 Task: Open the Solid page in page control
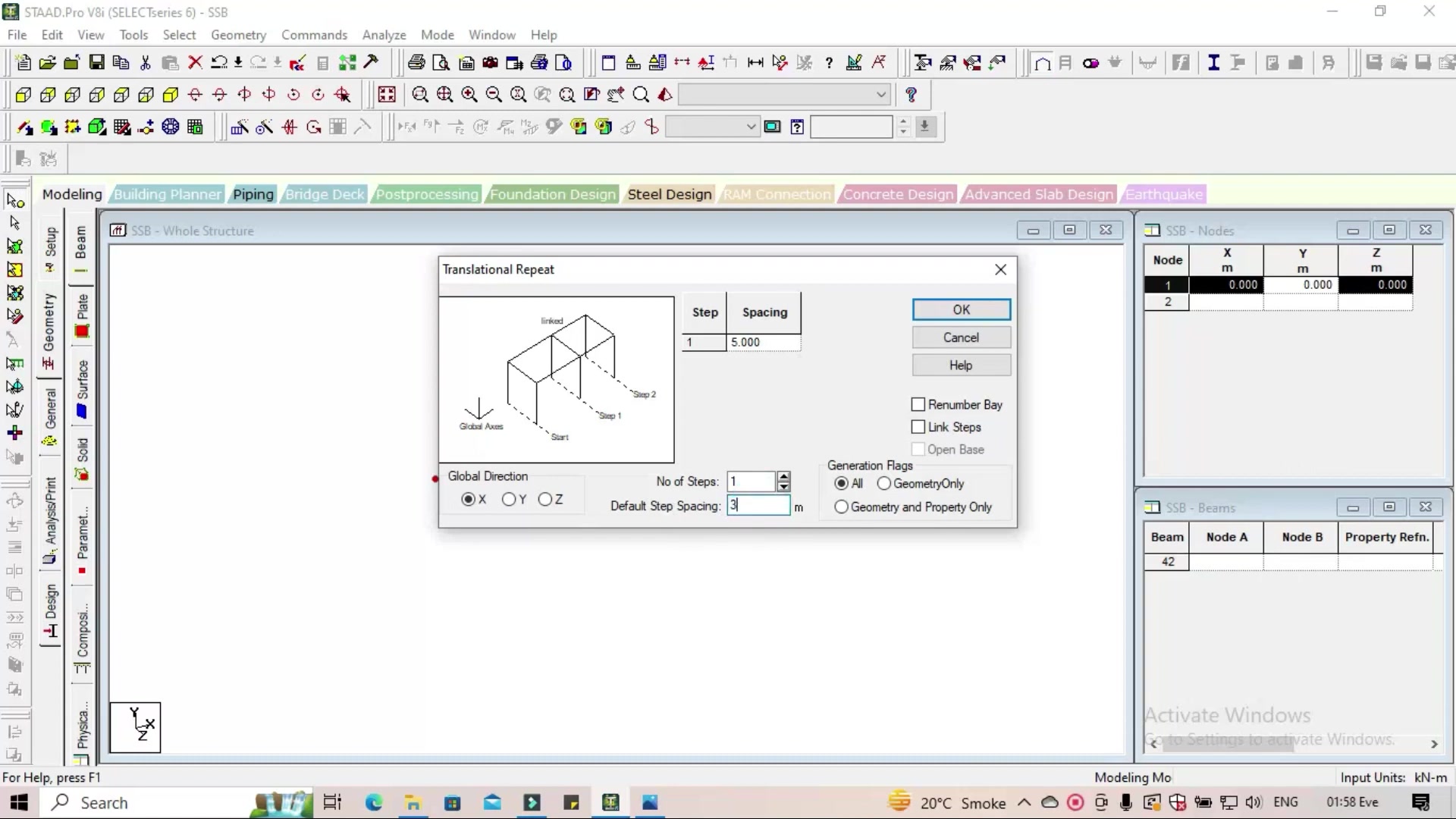(82, 459)
